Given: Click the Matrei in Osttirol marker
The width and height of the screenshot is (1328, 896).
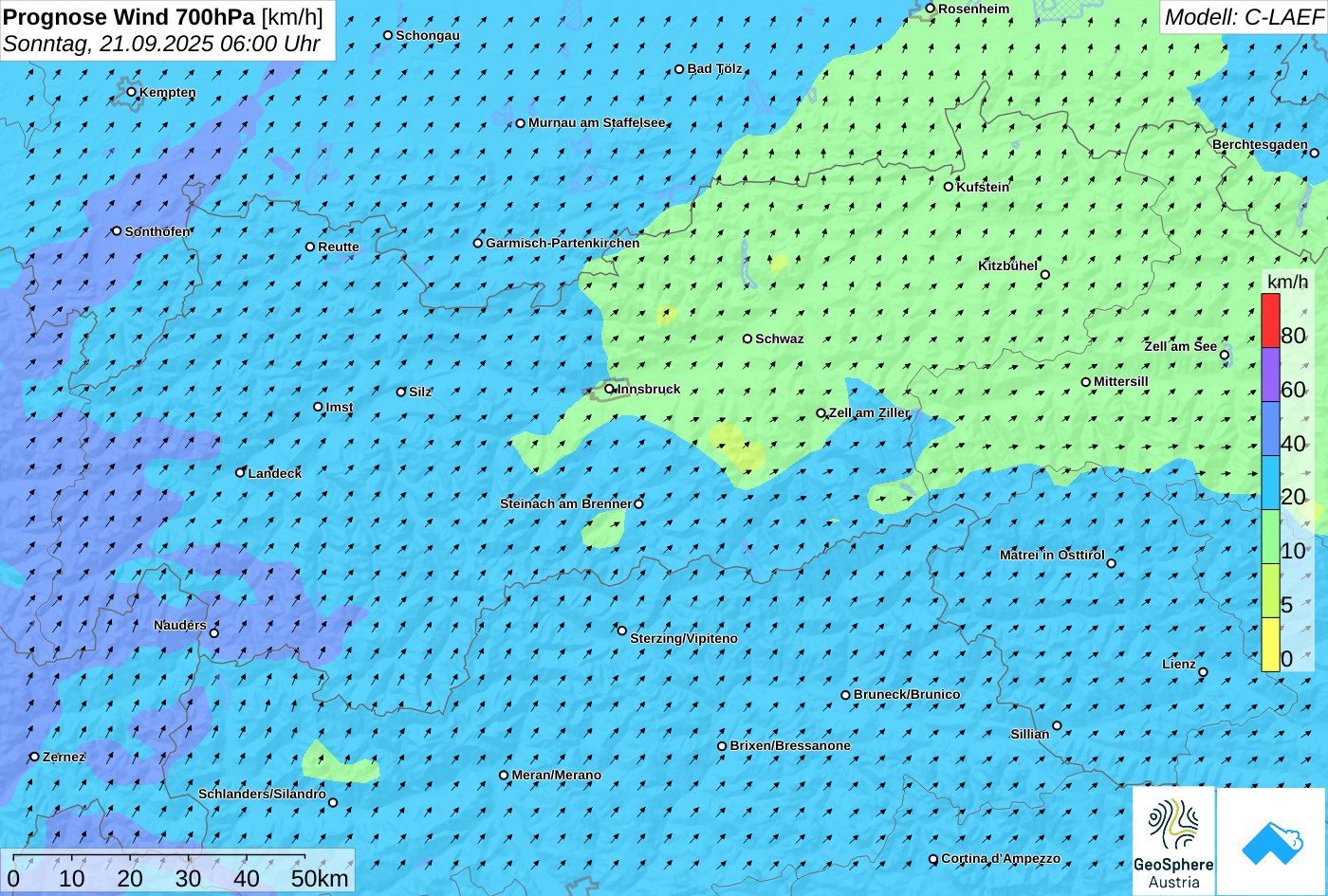Looking at the screenshot, I should point(1111,563).
